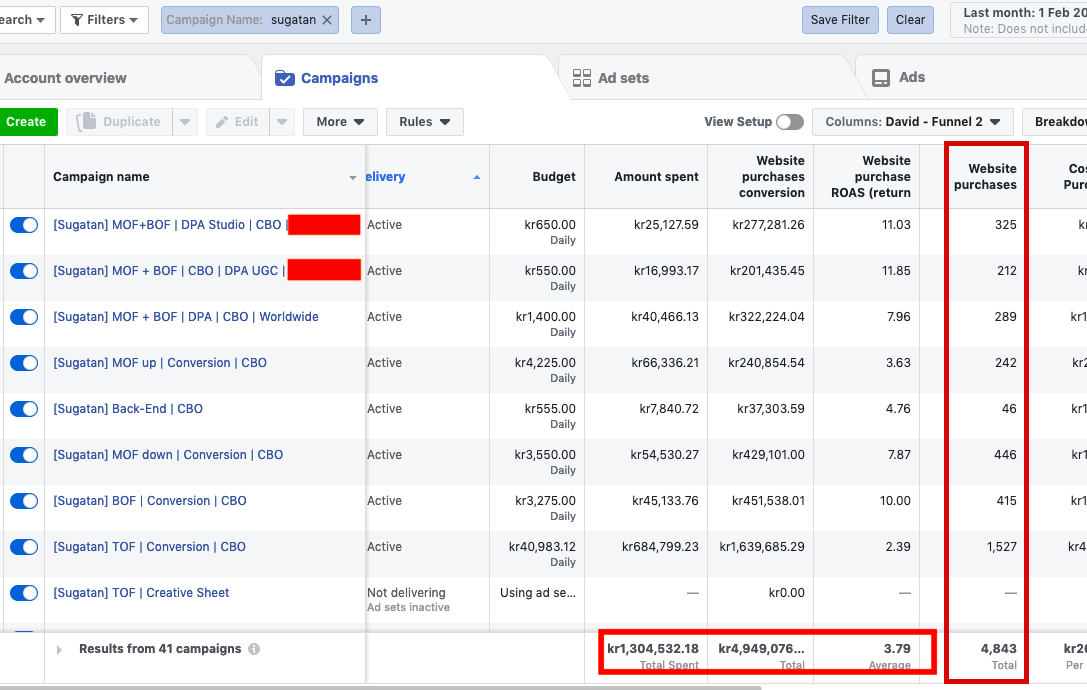The width and height of the screenshot is (1087, 690).
Task: Open the TOF Conversion CBO campaign
Action: coord(150,546)
